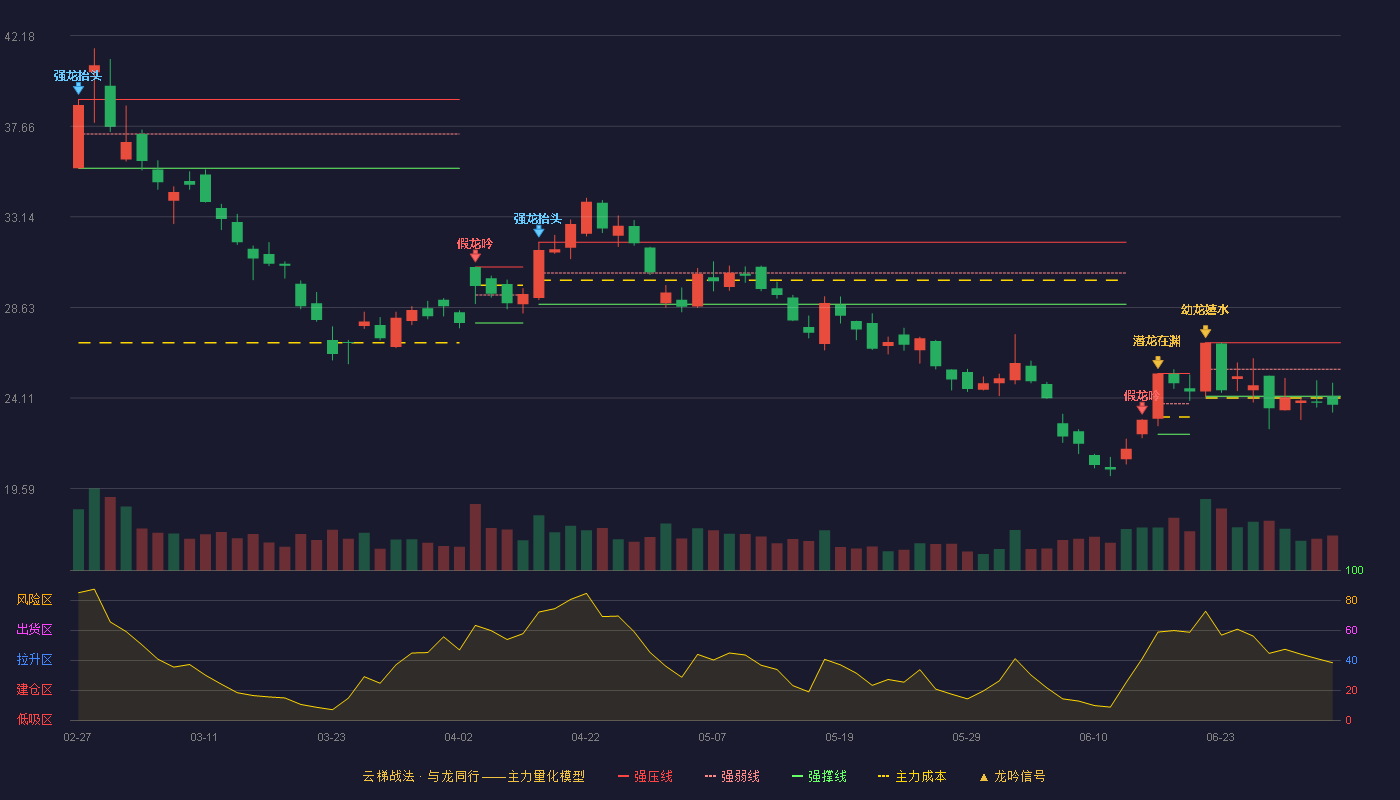1400x800 pixels.
Task: Click the 05-19 date label
Action: point(839,737)
